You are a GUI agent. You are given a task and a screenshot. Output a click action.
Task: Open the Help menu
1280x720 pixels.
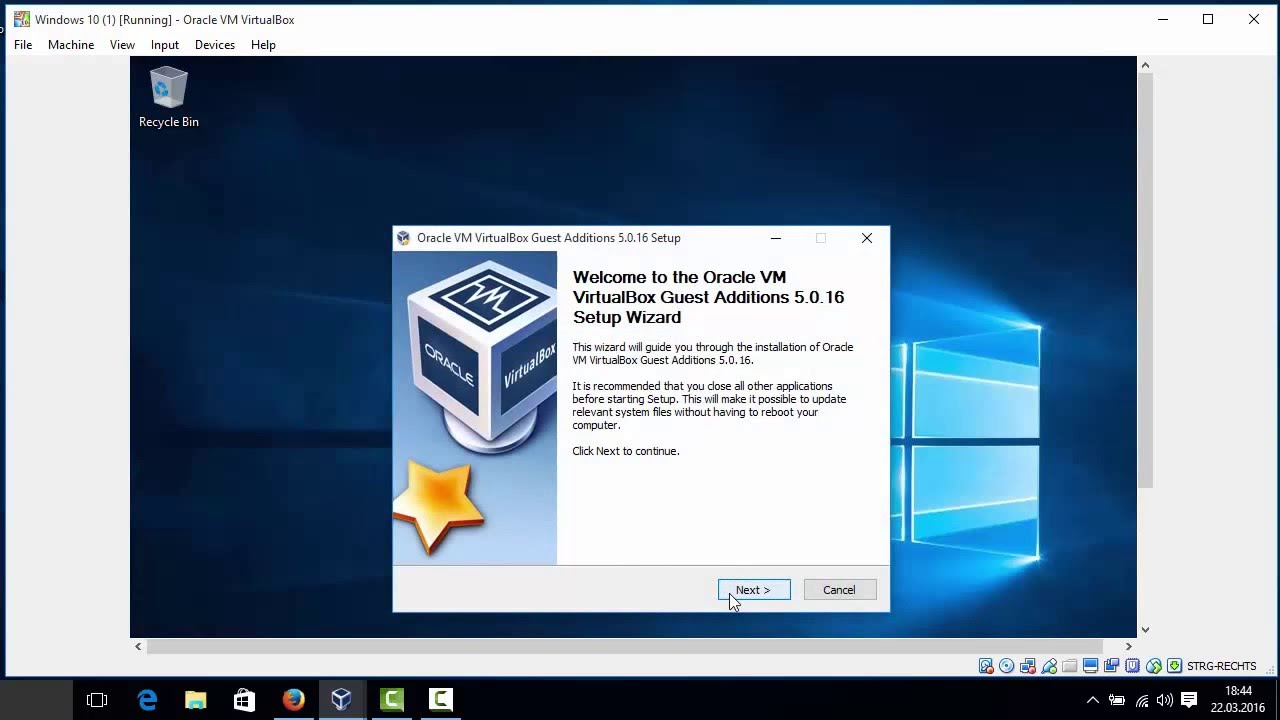263,45
